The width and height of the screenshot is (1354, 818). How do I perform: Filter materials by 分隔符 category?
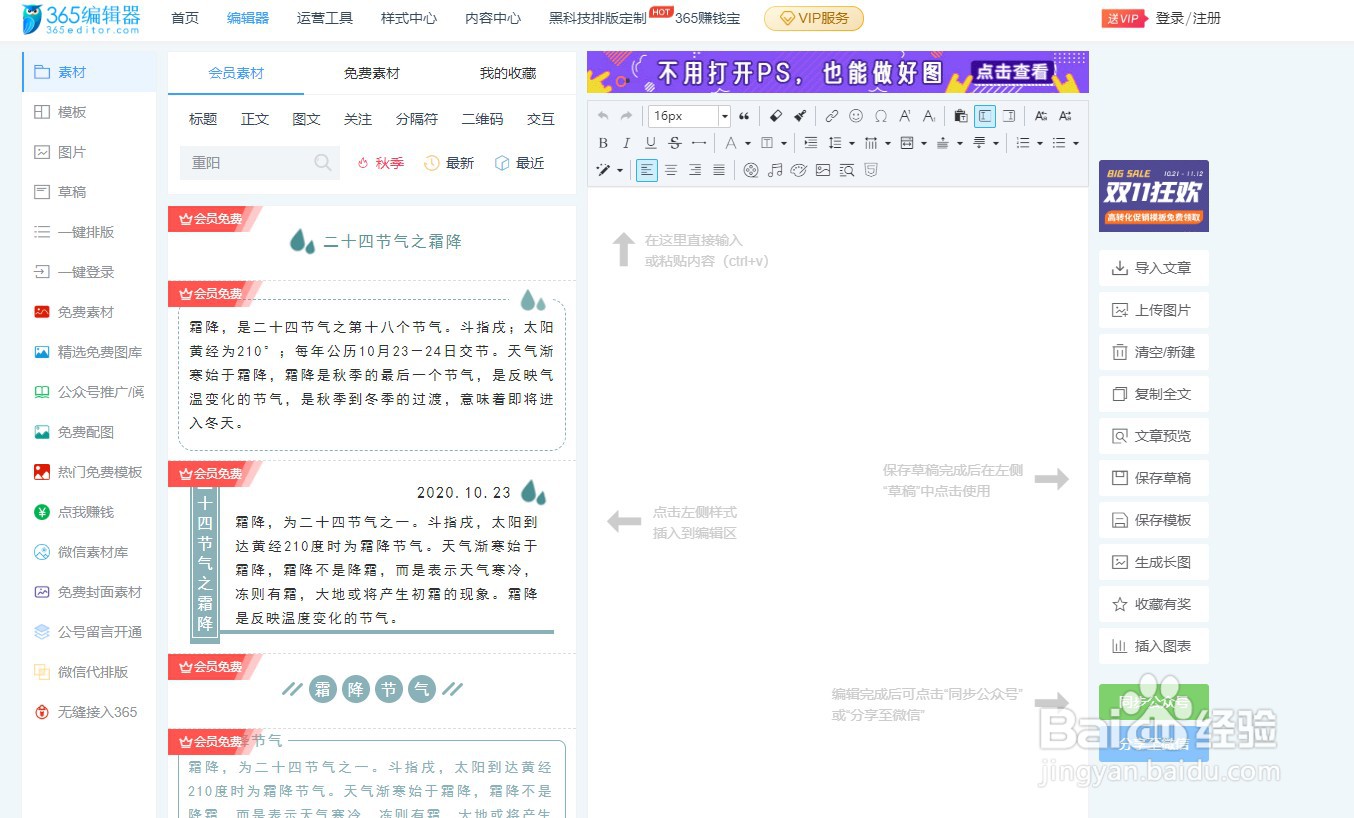[417, 119]
